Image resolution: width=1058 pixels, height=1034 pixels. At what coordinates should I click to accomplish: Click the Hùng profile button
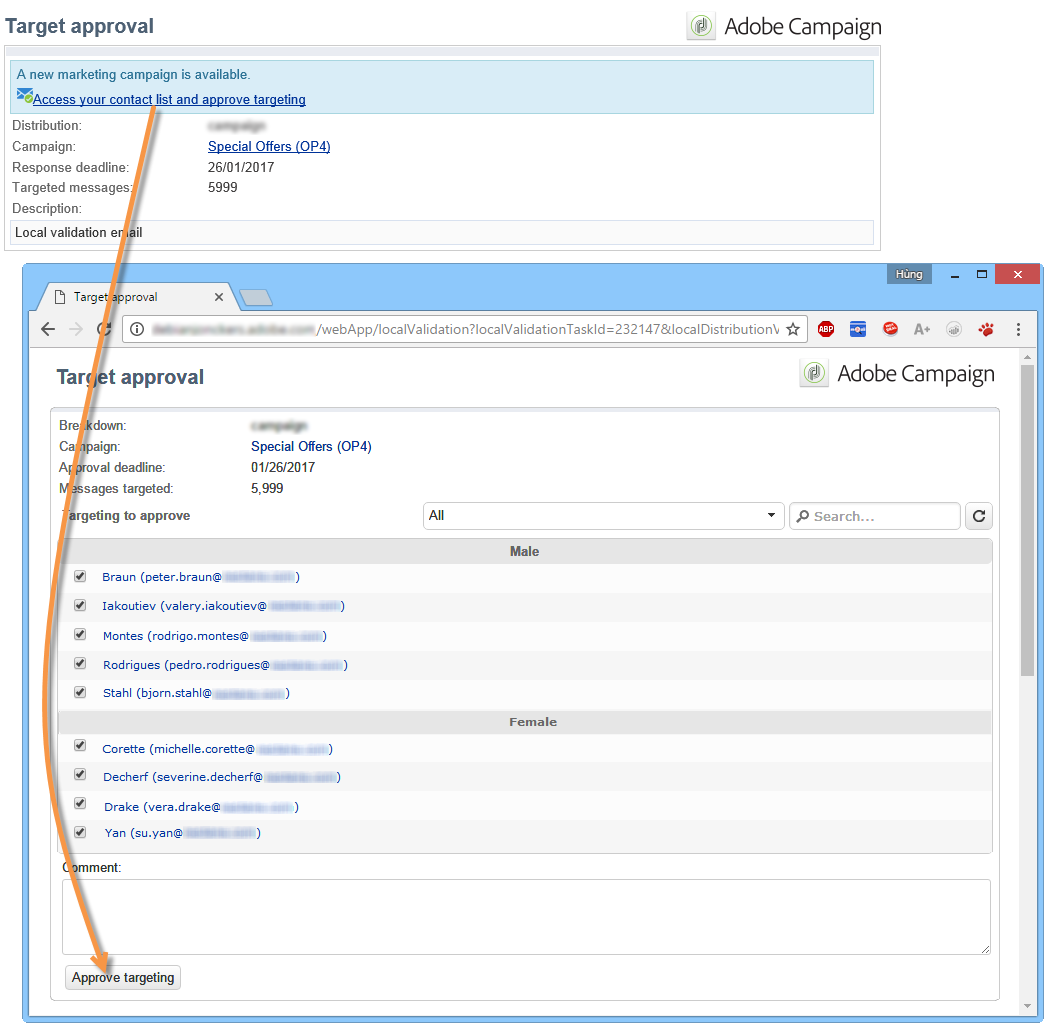pos(909,274)
